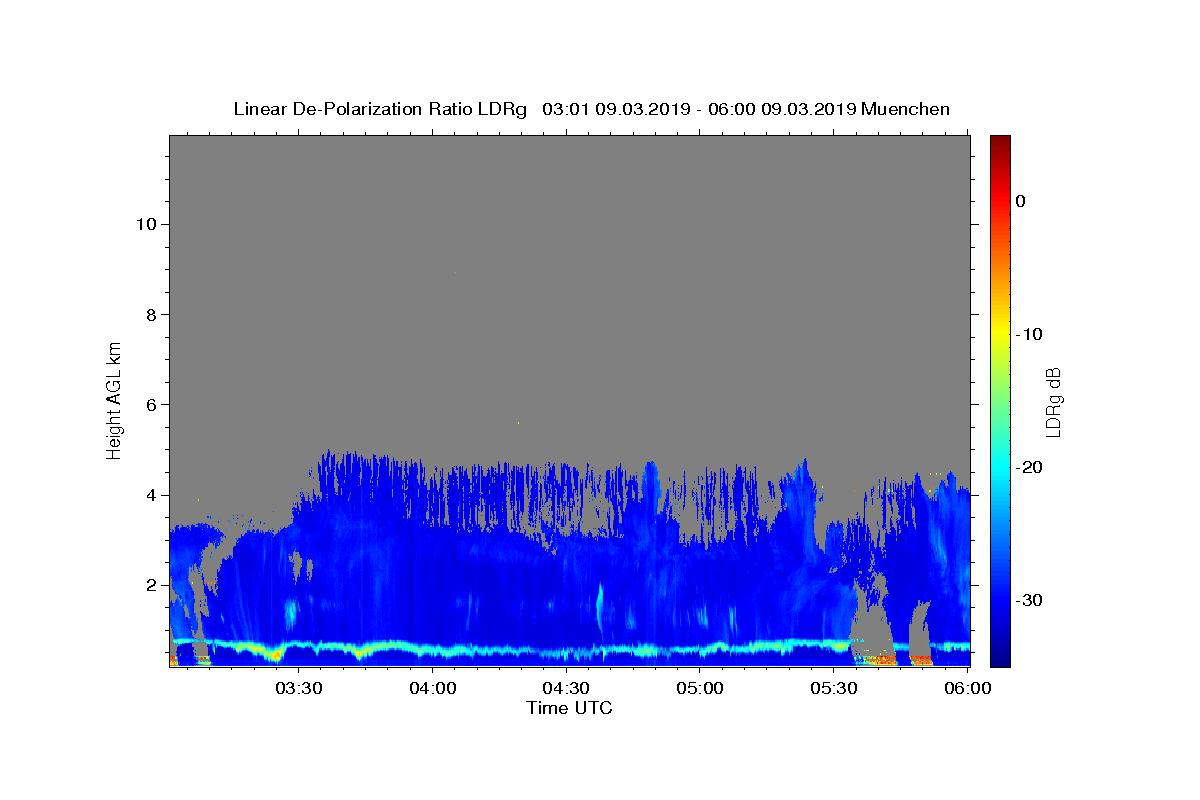Click the colorbar value -30

1028,600
